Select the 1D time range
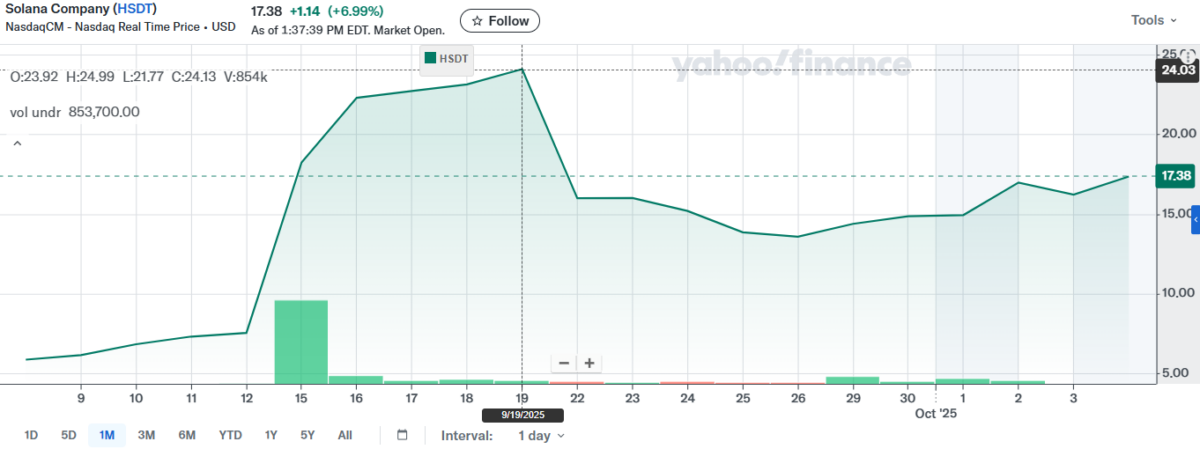The image size is (1200, 449). click(x=31, y=435)
